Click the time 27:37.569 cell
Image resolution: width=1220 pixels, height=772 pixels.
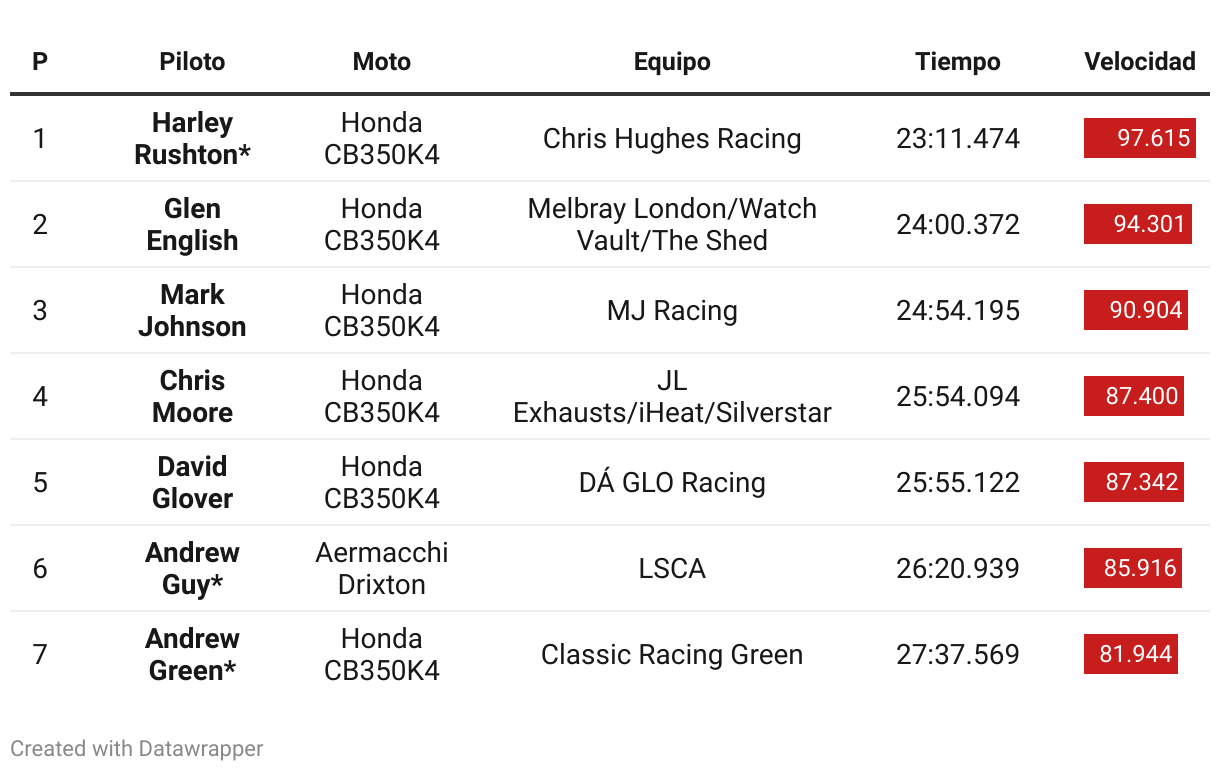957,654
